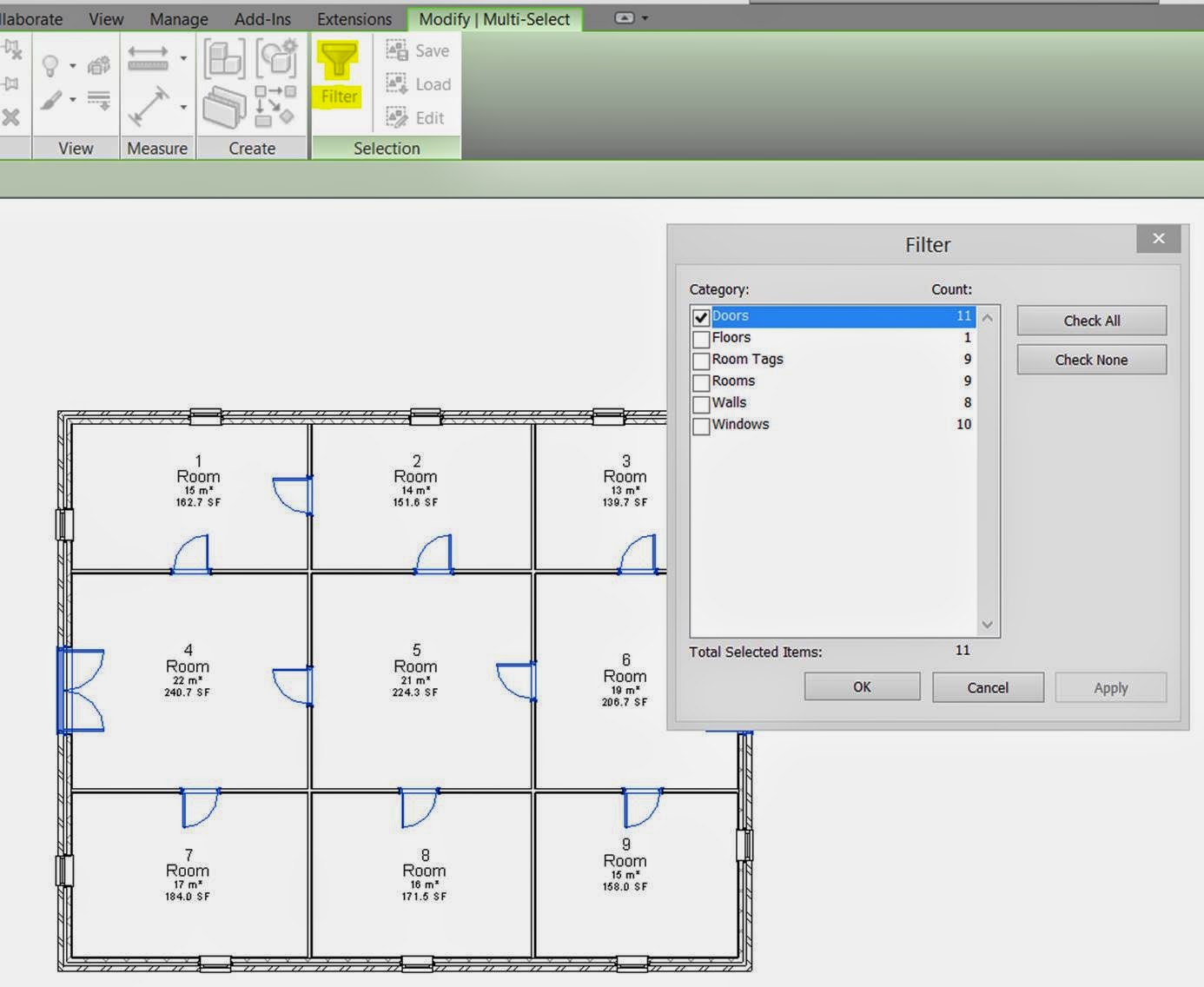The width and height of the screenshot is (1204, 987).
Task: Expand the ribbon display options dropdown
Action: pyautogui.click(x=645, y=18)
